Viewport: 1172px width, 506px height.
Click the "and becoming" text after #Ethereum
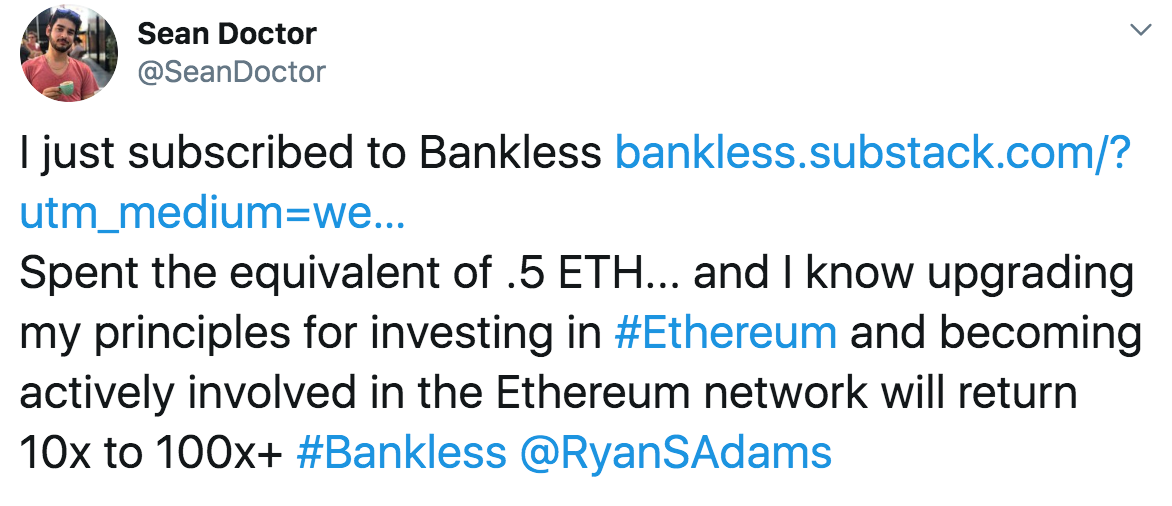(x=995, y=333)
